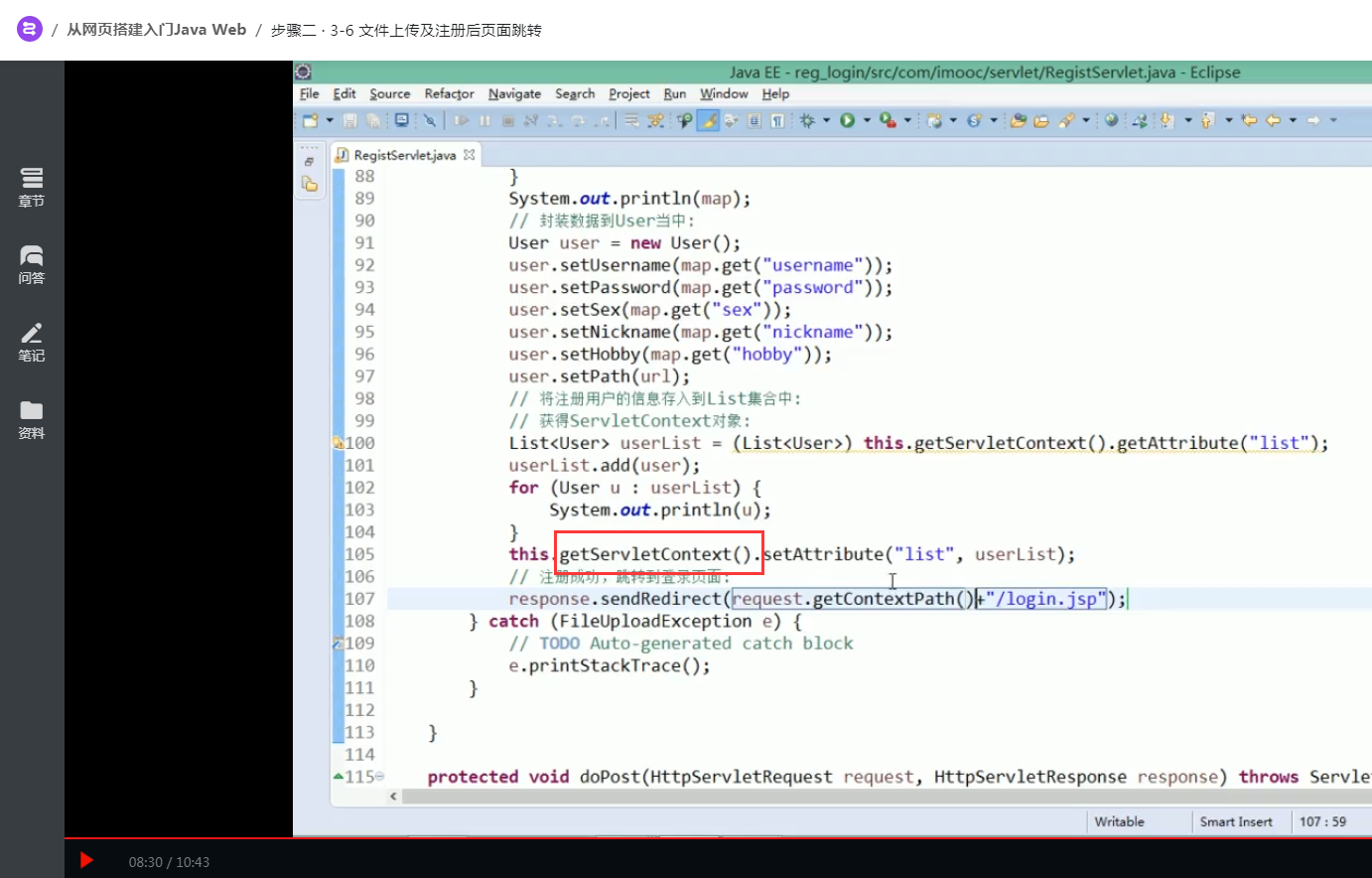Click the Terminate debug icon
The height and width of the screenshot is (878, 1372).
[x=507, y=120]
